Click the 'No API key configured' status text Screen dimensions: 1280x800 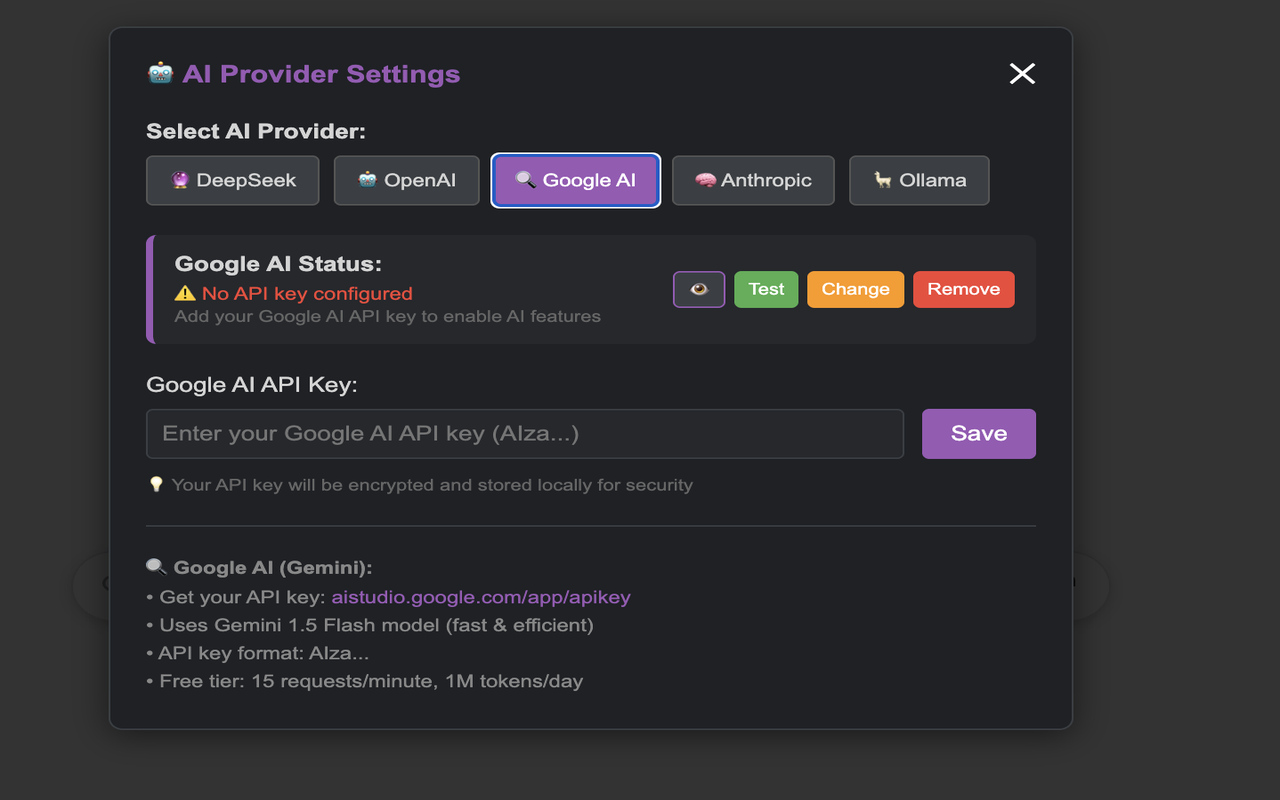[x=307, y=293]
